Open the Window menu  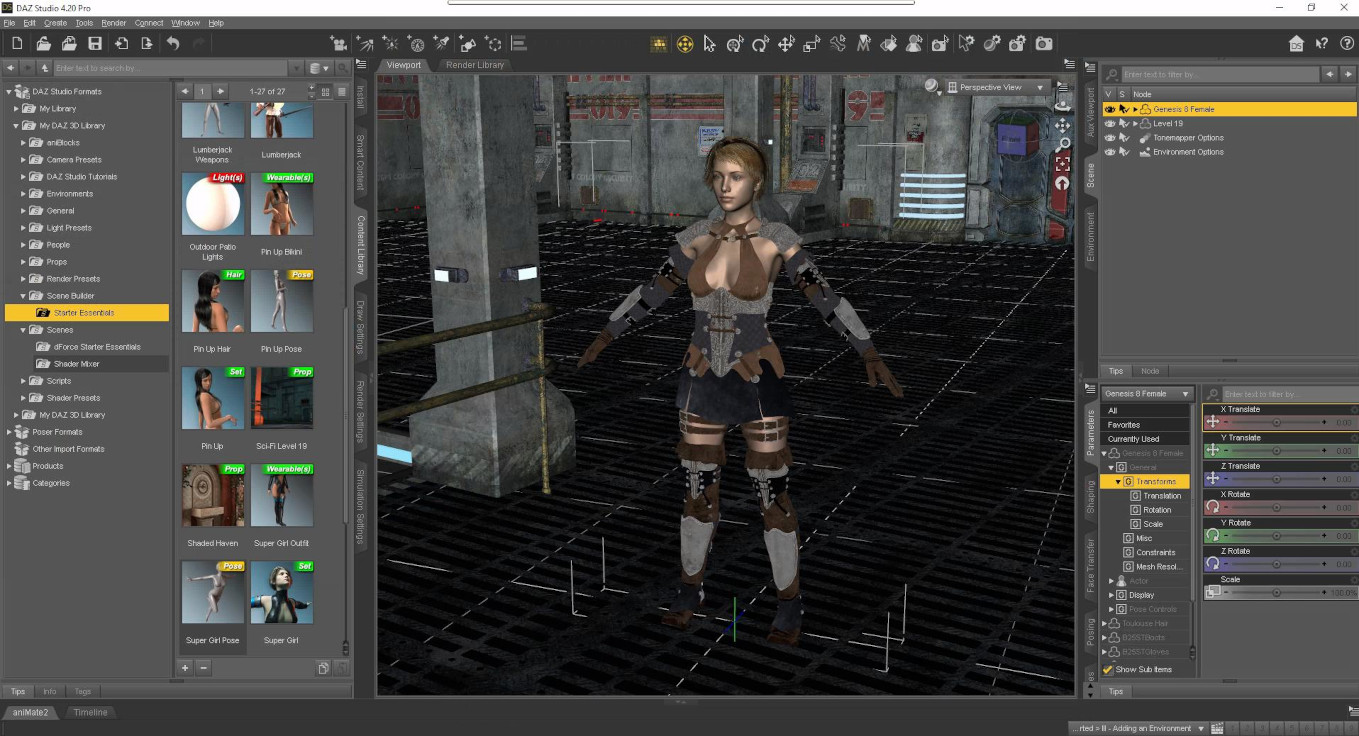[x=185, y=22]
